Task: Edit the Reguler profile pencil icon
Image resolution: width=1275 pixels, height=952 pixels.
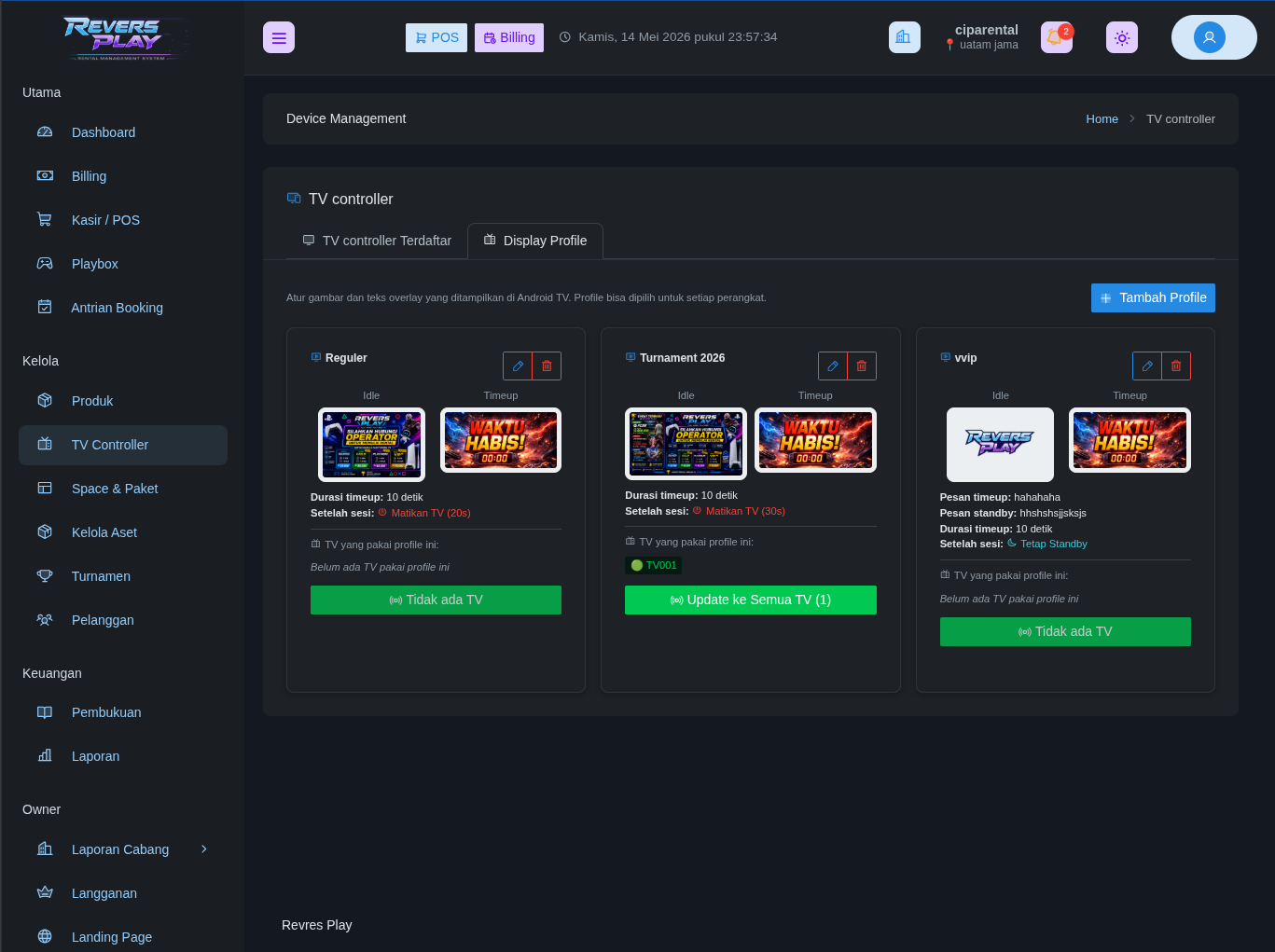Action: point(518,366)
